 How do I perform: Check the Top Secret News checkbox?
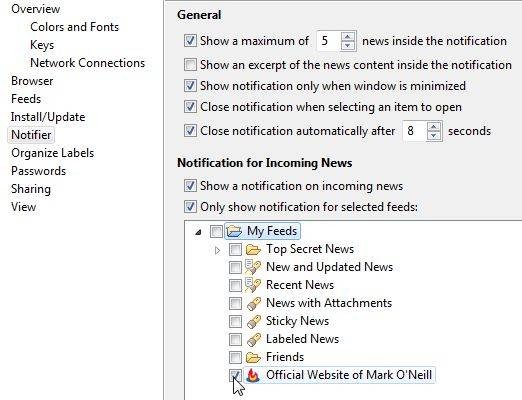(235, 249)
